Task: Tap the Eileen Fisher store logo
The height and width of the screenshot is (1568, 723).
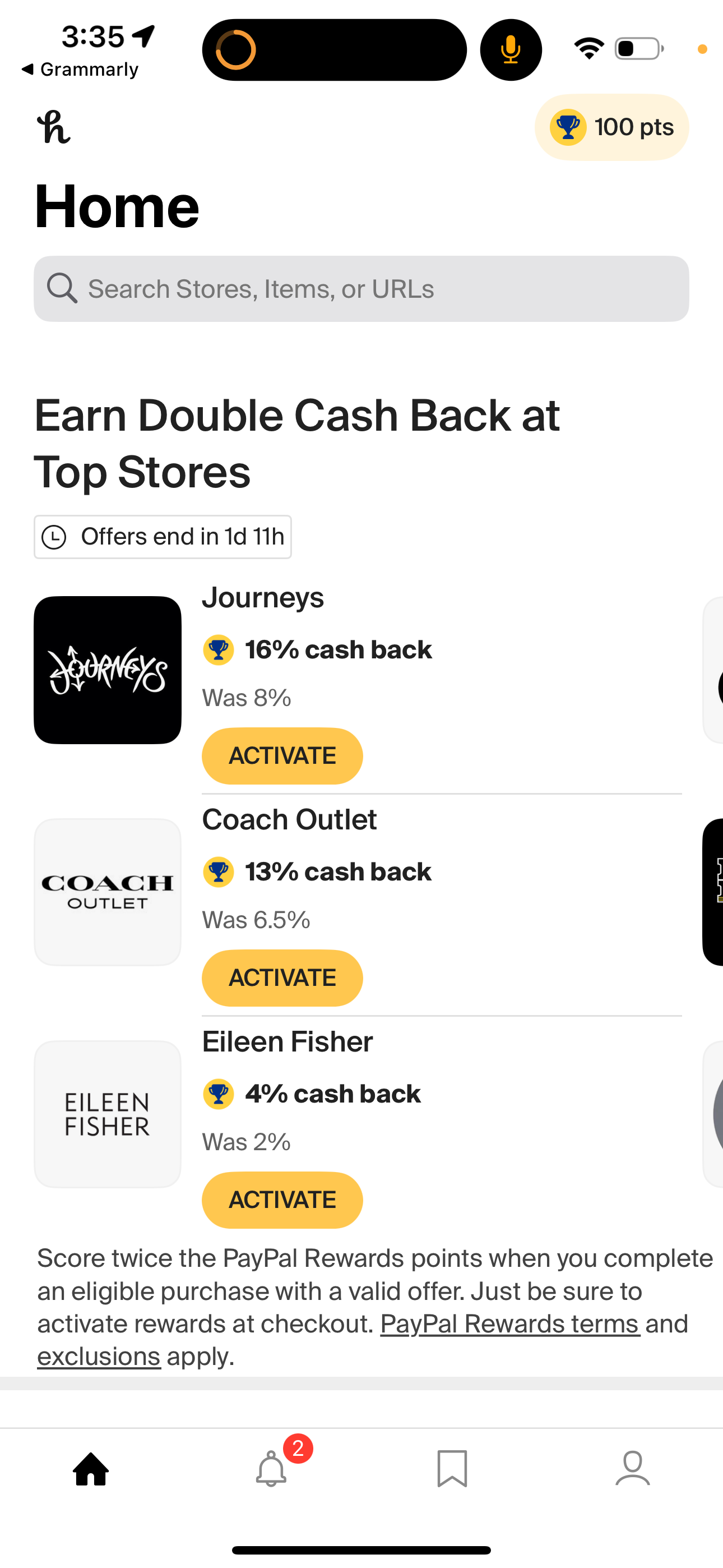Action: coord(108,1114)
